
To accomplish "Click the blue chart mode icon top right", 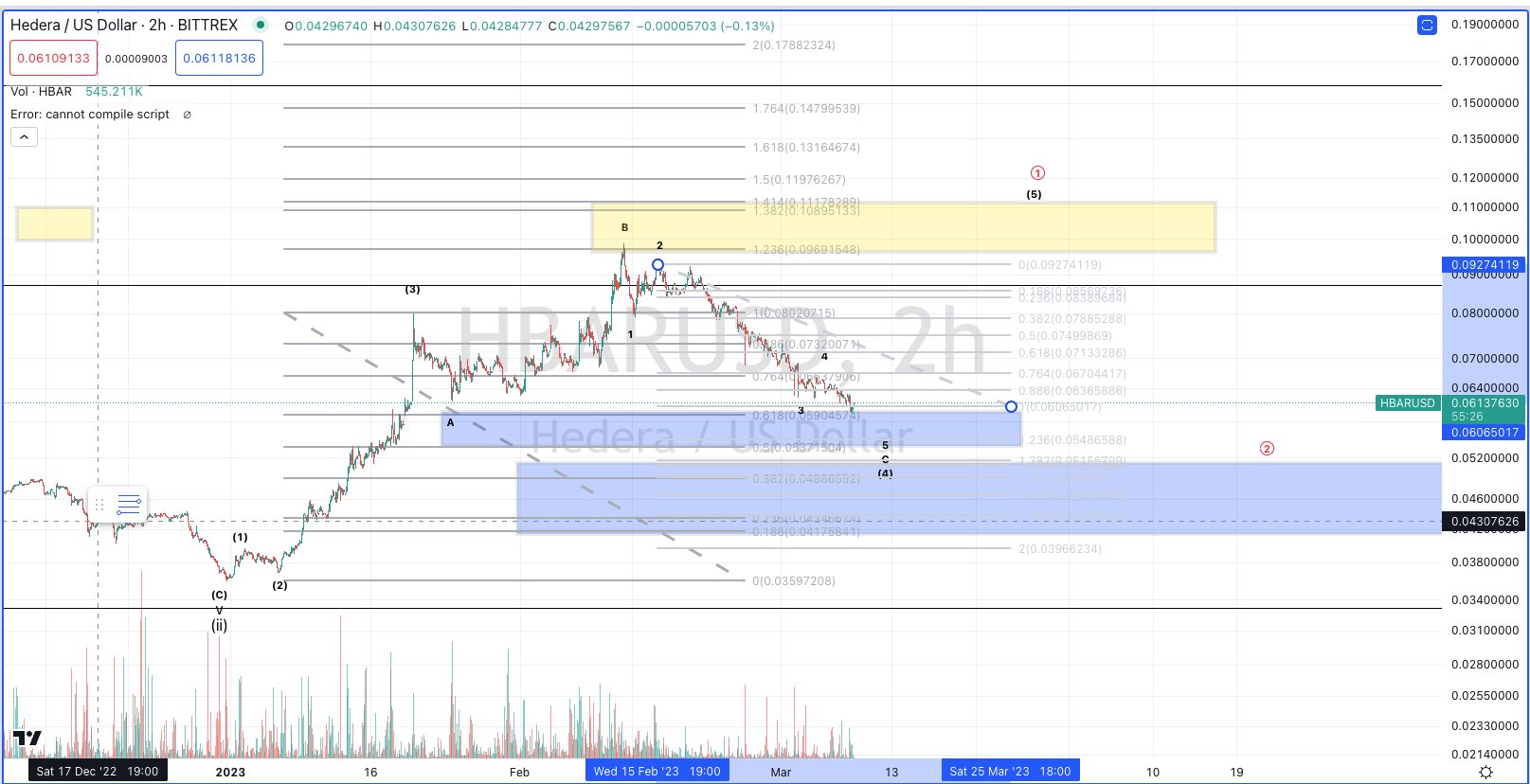I will (x=1427, y=26).
